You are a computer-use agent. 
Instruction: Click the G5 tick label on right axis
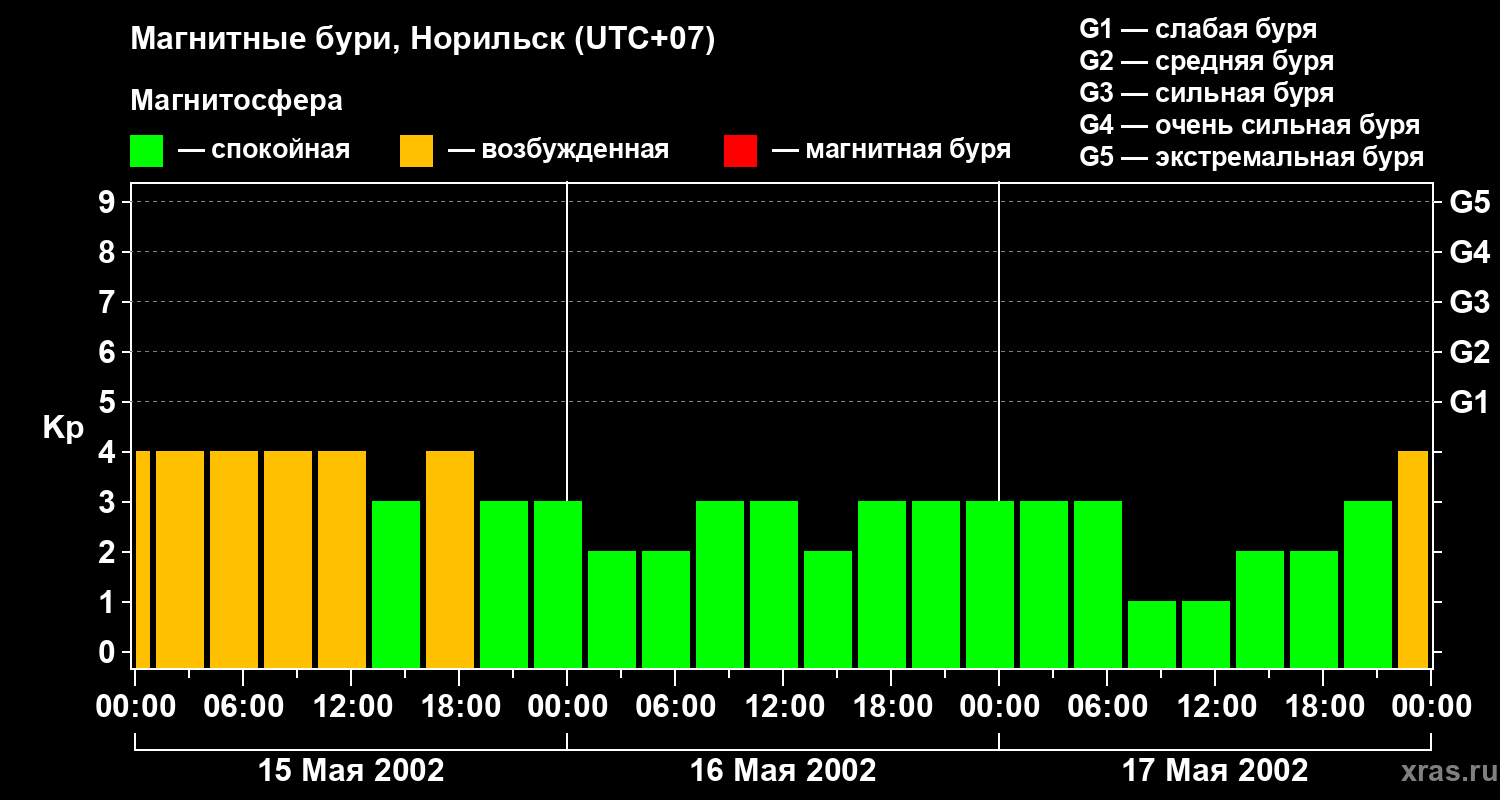pyautogui.click(x=1469, y=203)
